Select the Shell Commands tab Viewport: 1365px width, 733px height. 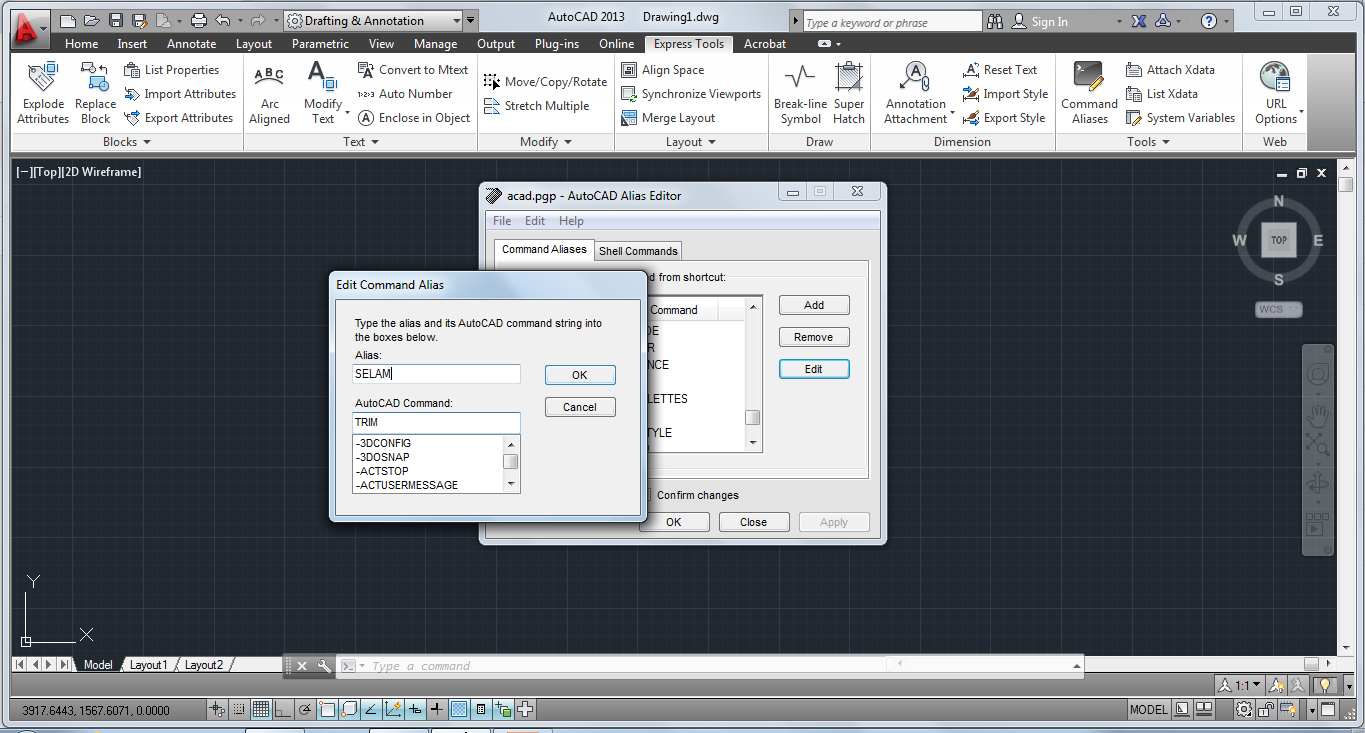(638, 251)
